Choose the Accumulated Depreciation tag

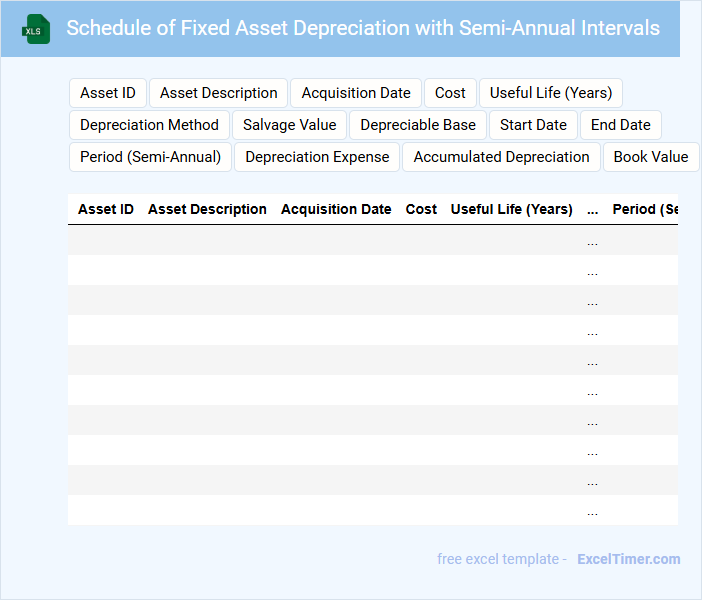pos(501,157)
